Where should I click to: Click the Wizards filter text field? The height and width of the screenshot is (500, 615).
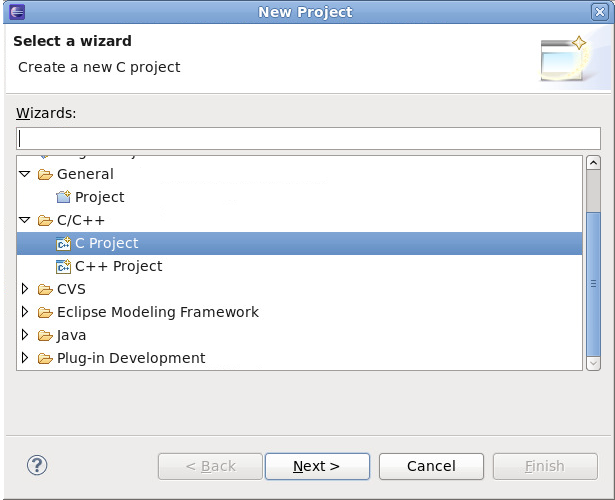point(308,138)
